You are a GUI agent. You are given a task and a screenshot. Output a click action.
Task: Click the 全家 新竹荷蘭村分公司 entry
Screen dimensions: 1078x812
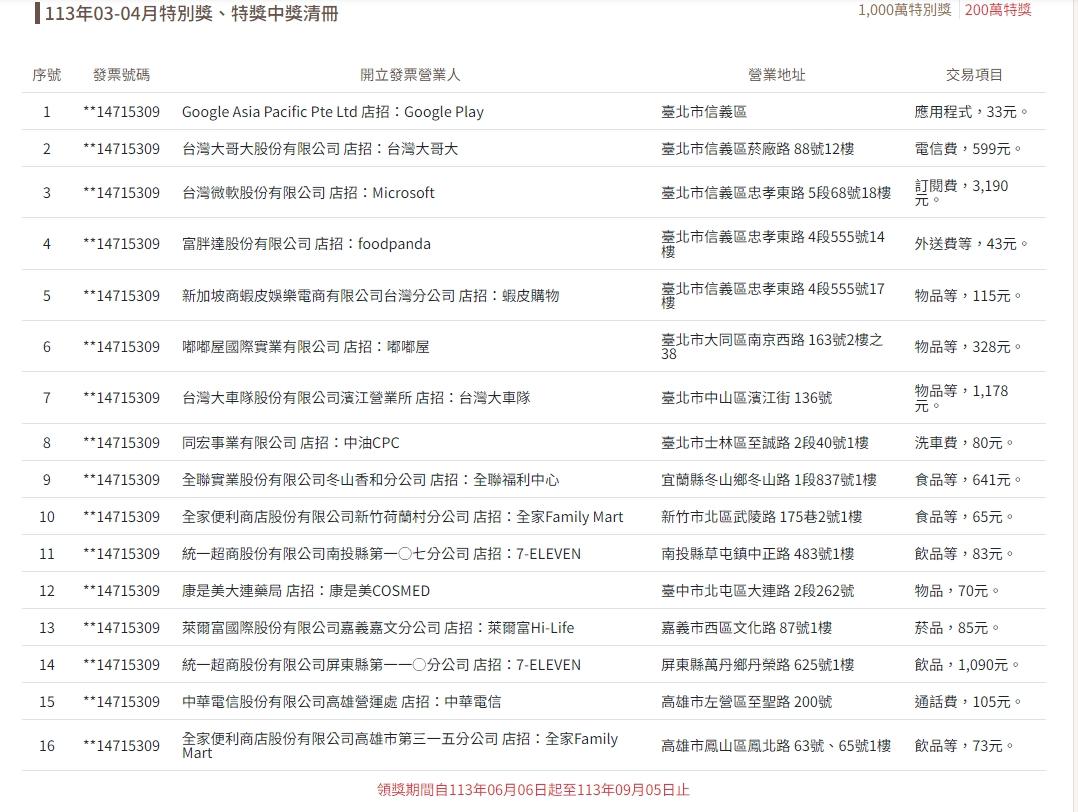tap(402, 517)
